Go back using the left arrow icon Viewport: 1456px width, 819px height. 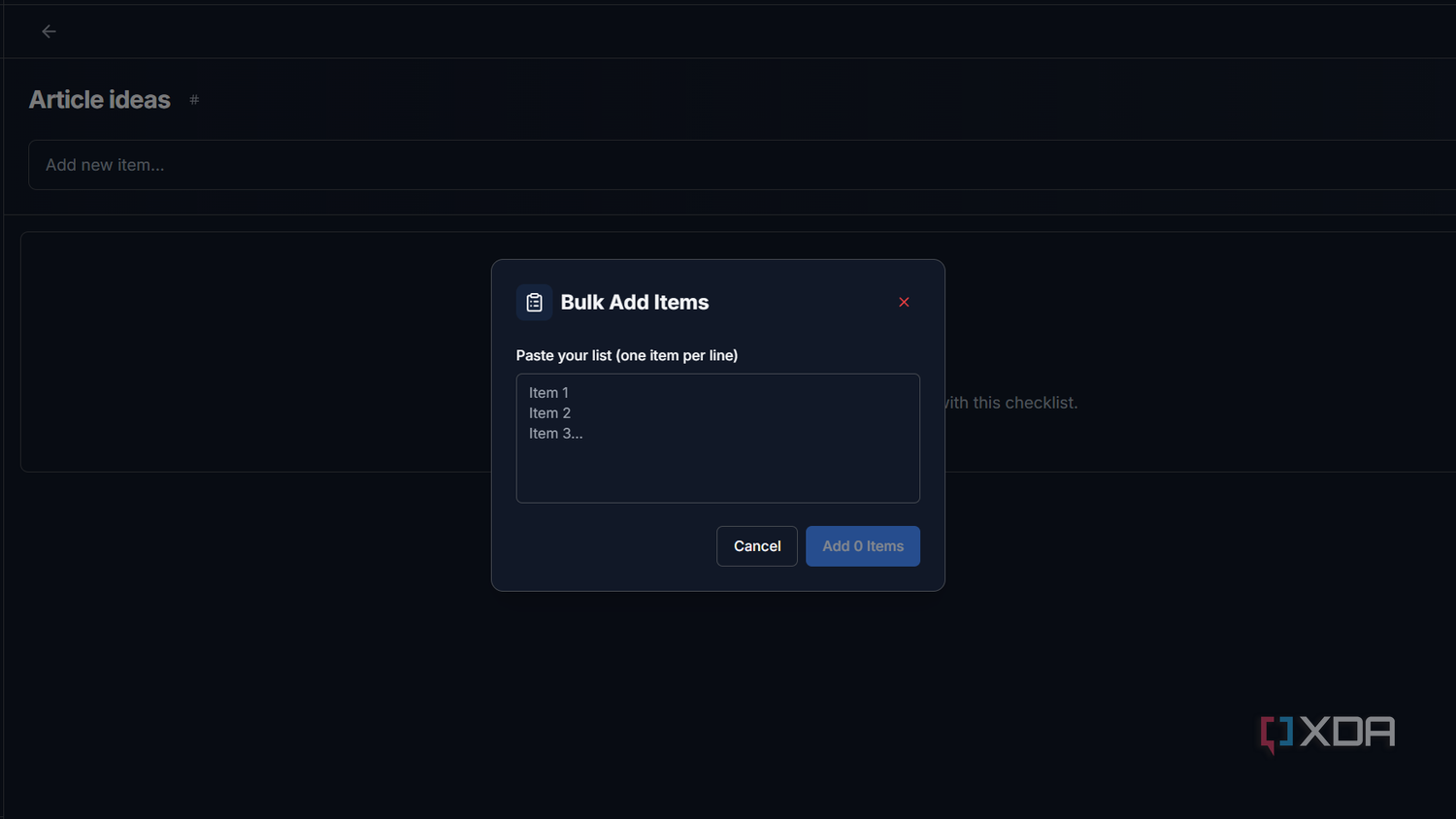pyautogui.click(x=49, y=32)
